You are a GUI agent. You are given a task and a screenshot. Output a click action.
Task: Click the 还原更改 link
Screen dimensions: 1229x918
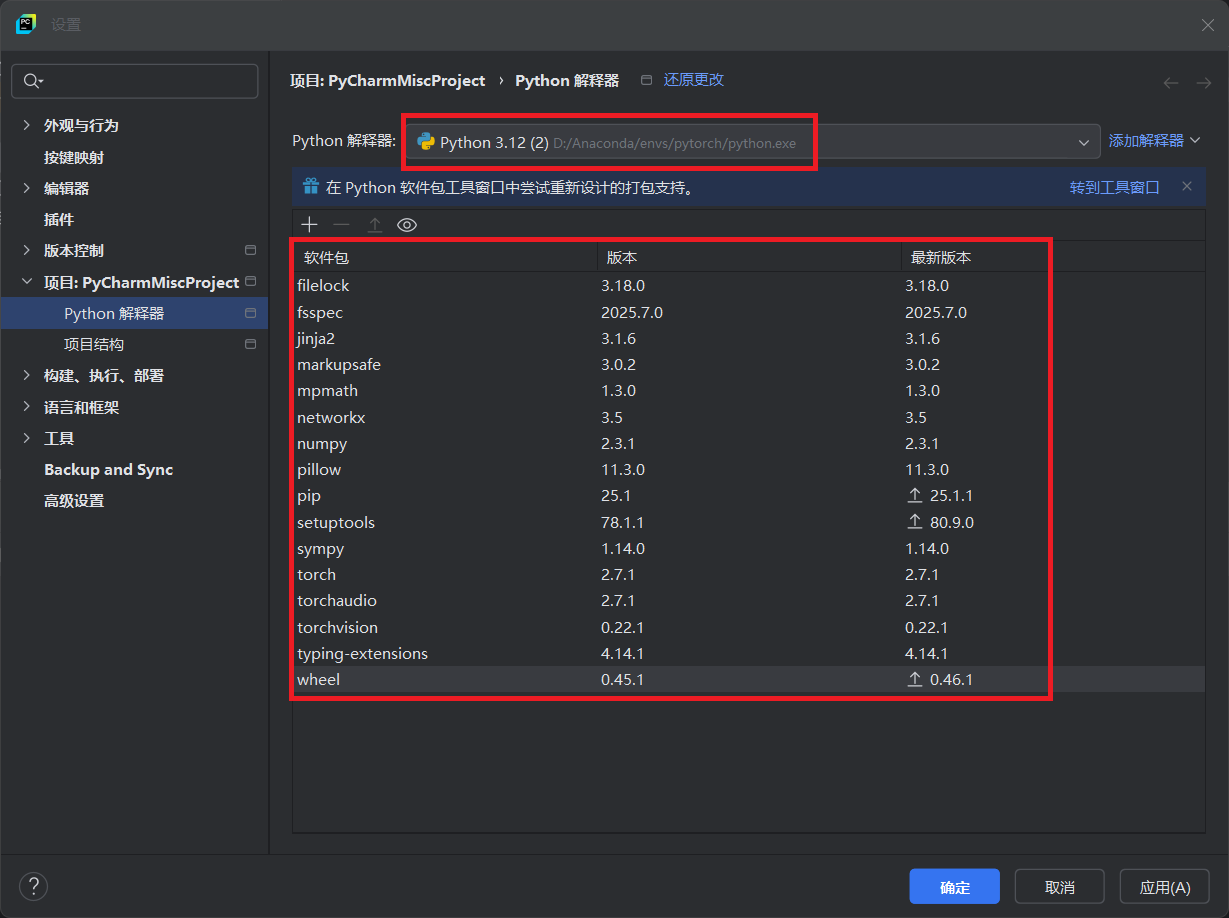[694, 80]
